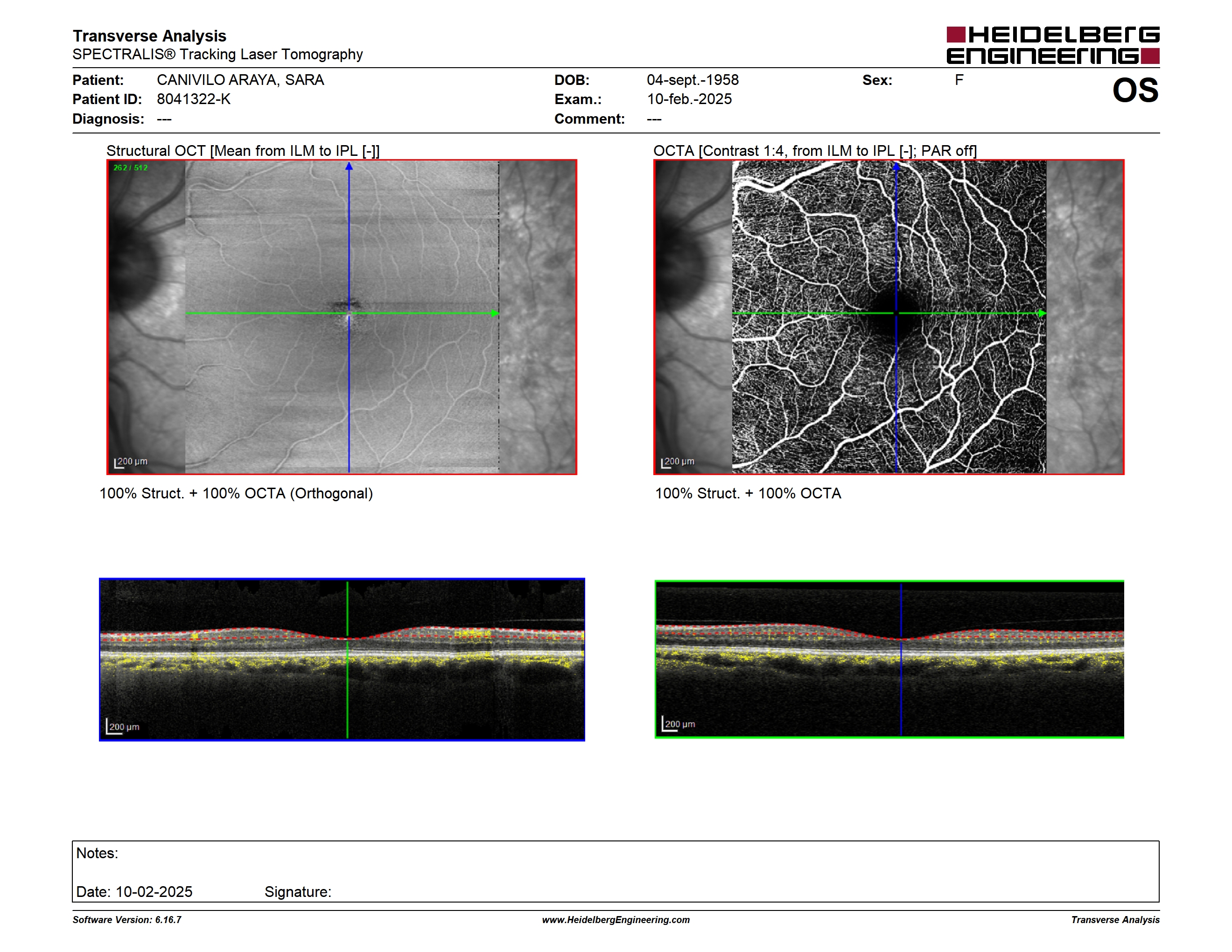Image resolution: width=1232 pixels, height=952 pixels.
Task: Open the OCTA angiography en-face image
Action: tap(889, 317)
